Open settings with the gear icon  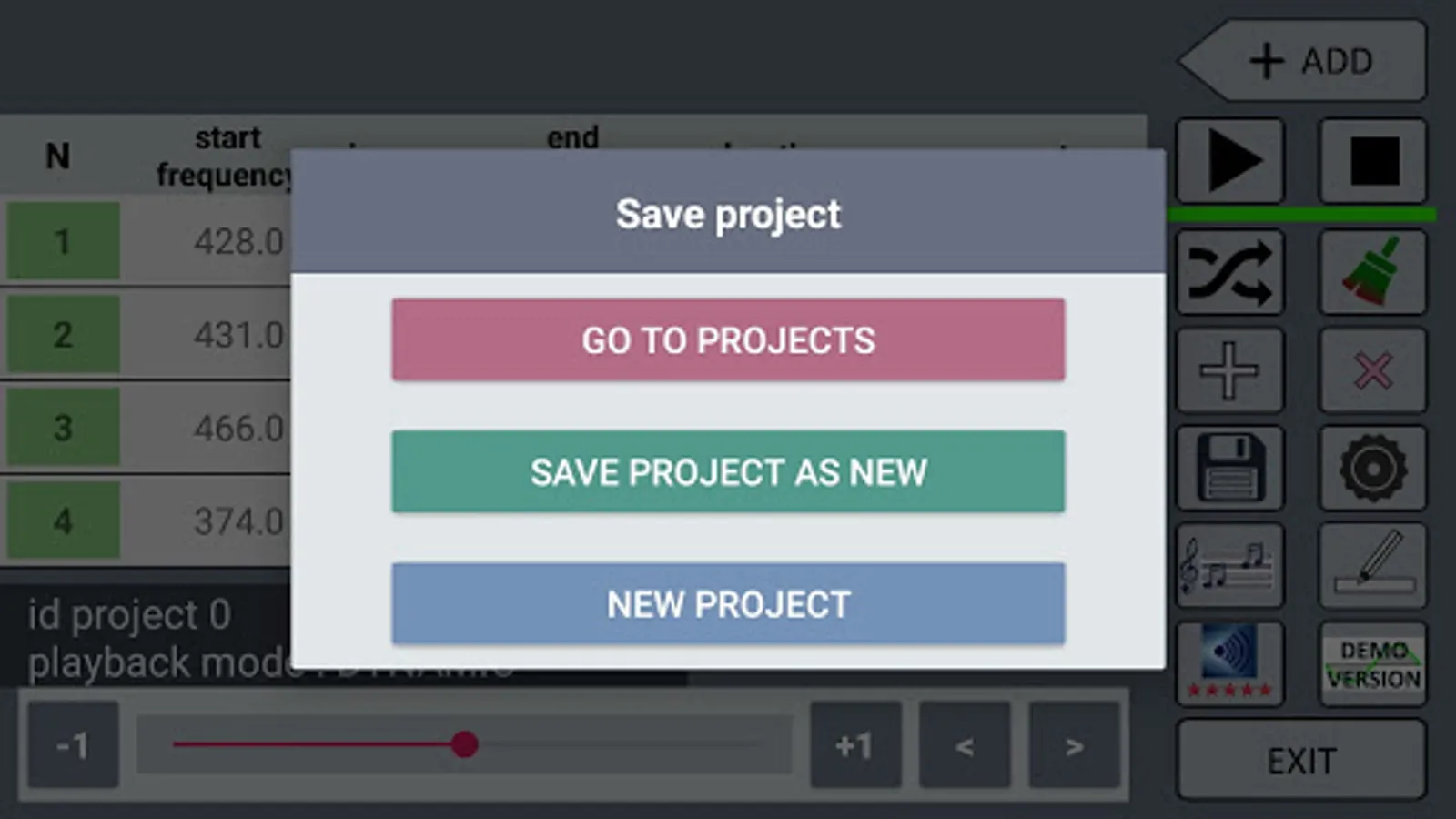click(x=1372, y=468)
